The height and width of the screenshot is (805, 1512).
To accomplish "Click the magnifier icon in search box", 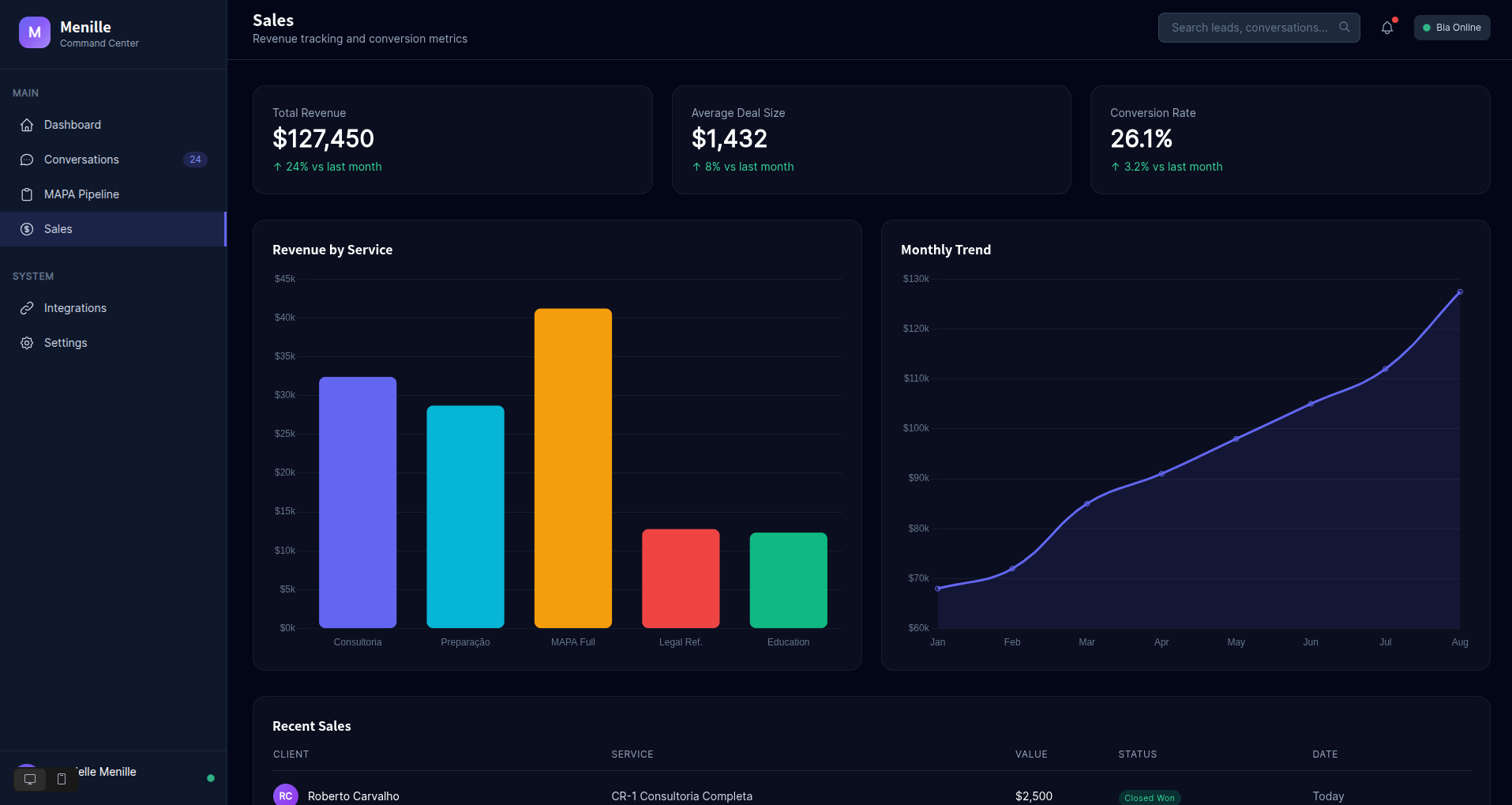I will coord(1345,27).
